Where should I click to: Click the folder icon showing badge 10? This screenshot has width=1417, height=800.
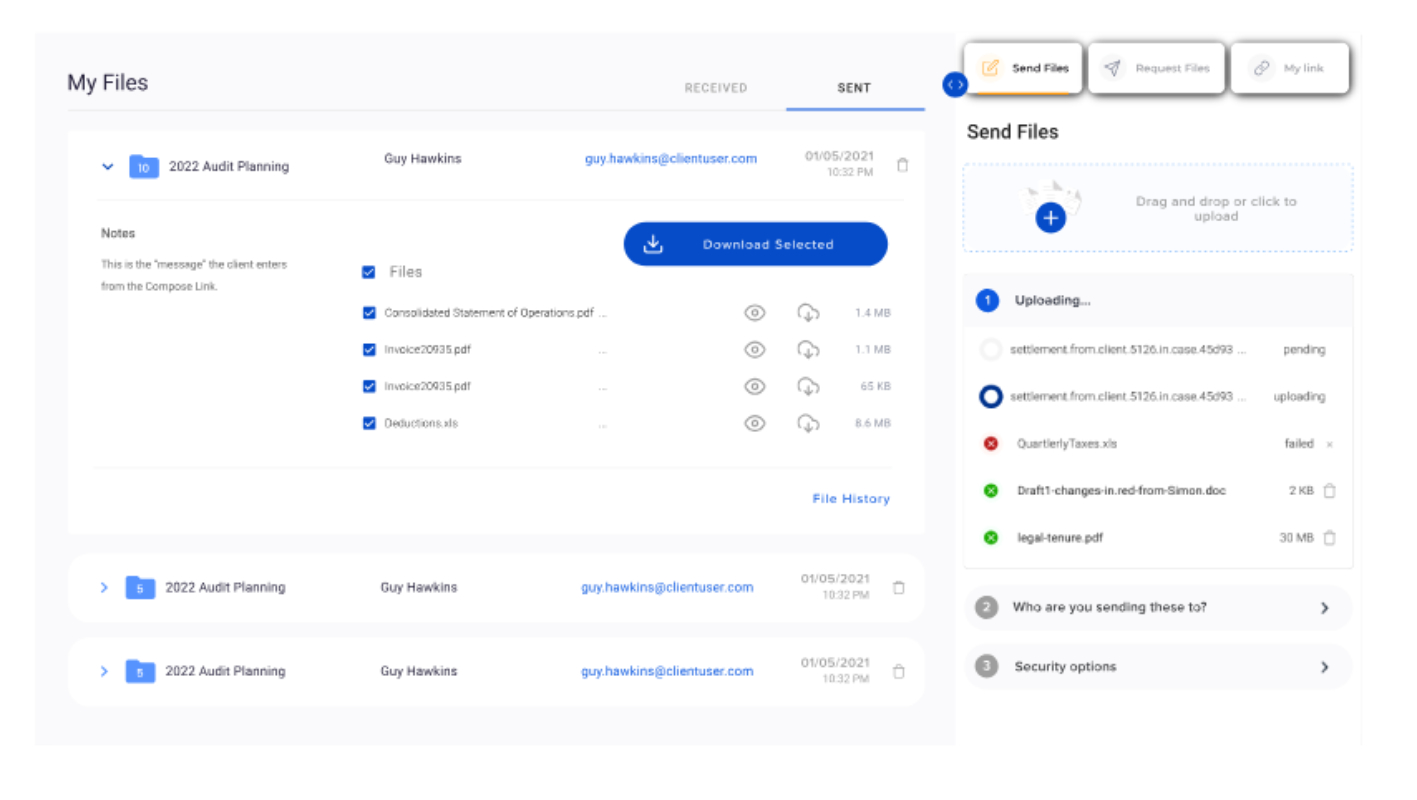click(x=144, y=167)
